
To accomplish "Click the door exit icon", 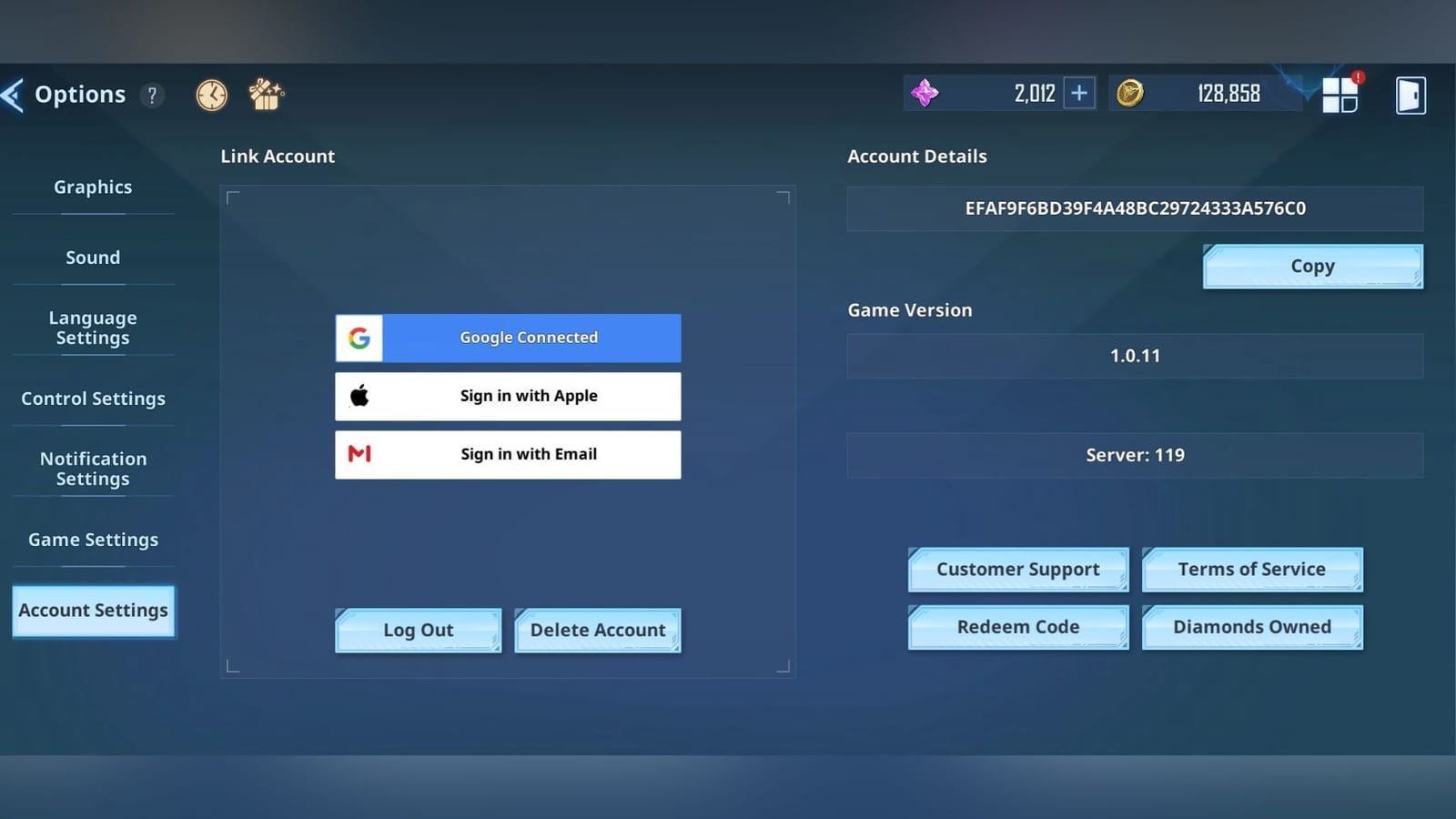I will coord(1410,94).
